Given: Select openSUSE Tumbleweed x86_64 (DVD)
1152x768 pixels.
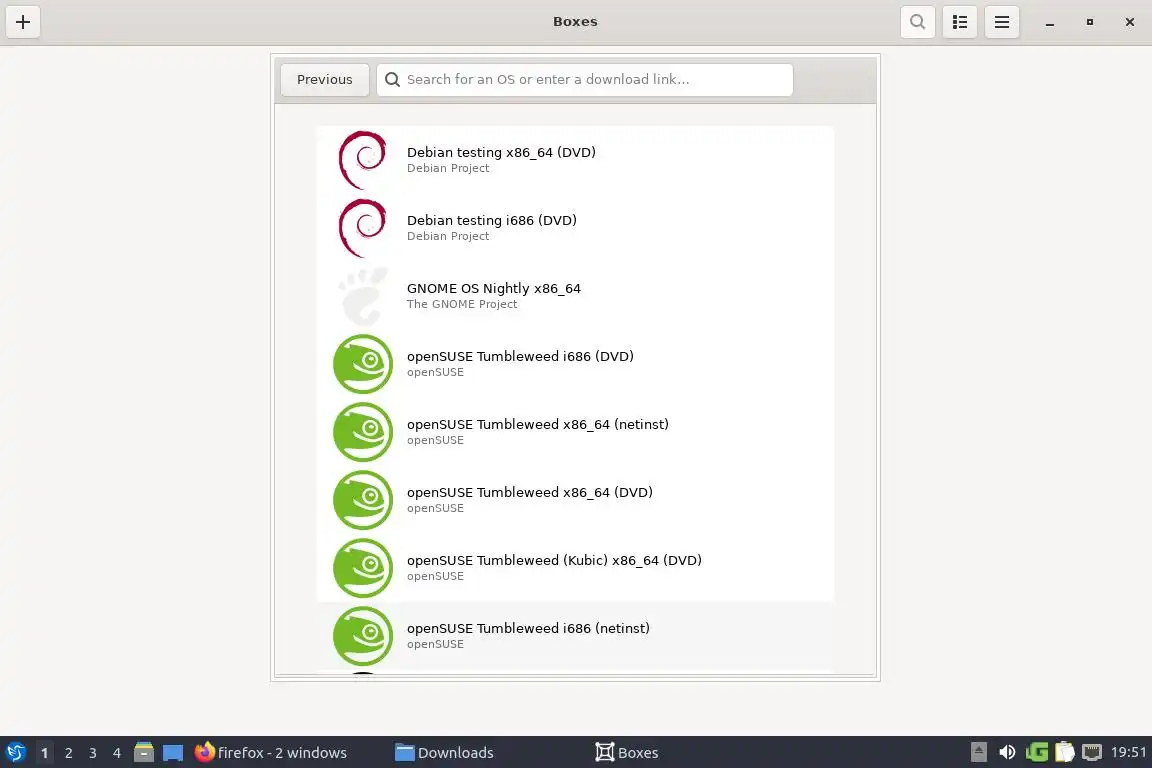Looking at the screenshot, I should tap(575, 500).
